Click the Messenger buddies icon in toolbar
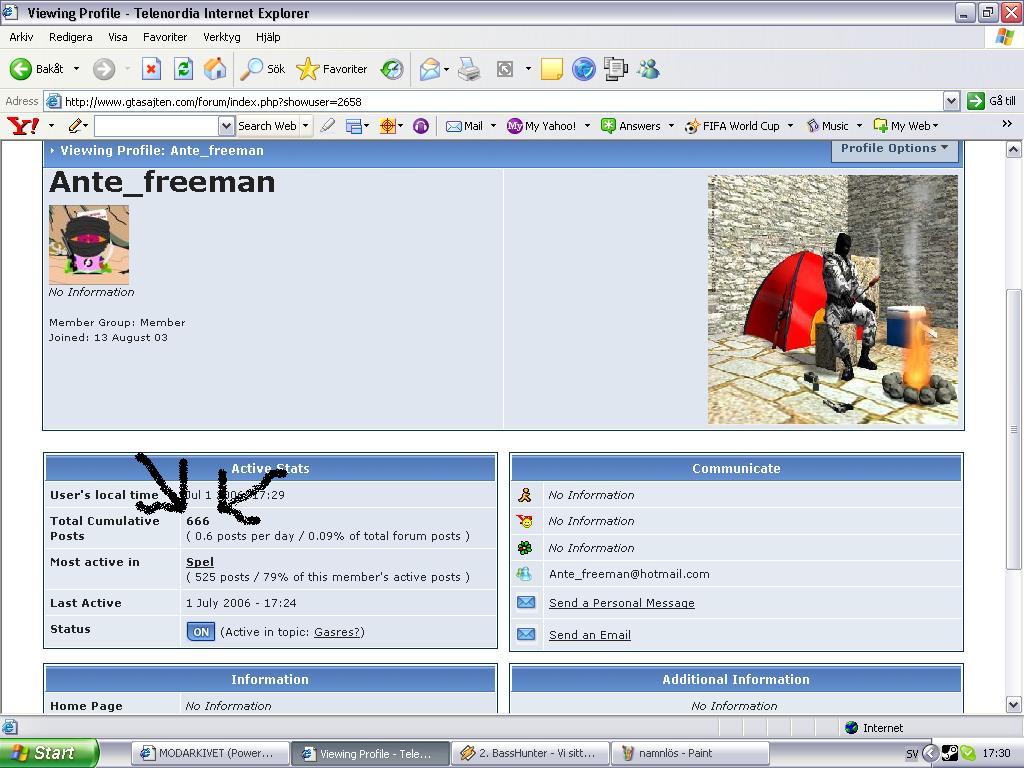This screenshot has height=768, width=1024. 648,69
